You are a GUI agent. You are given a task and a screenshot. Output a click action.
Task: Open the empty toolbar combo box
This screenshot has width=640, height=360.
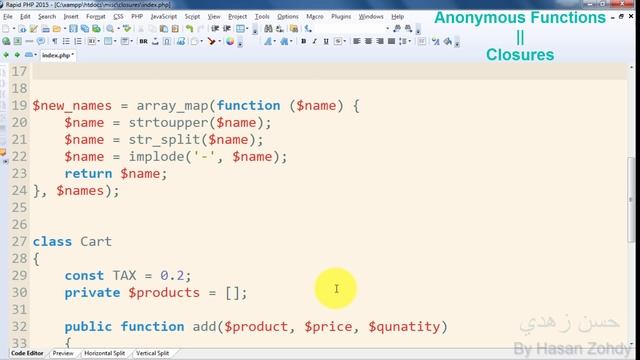(353, 29)
